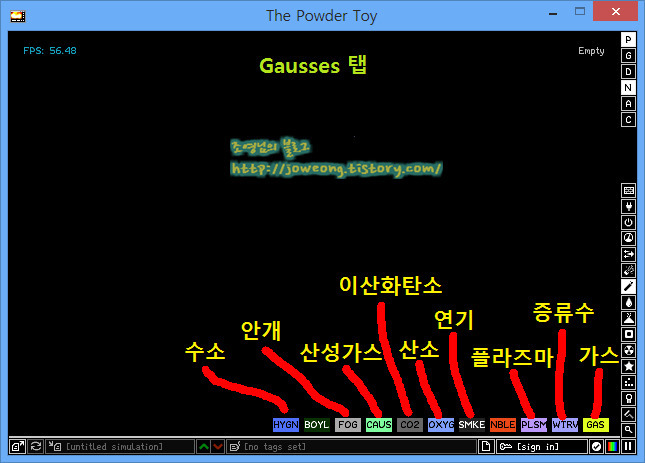This screenshot has height=463, width=645.
Task: Click the Powder Toy title bar icon
Action: 18,16
